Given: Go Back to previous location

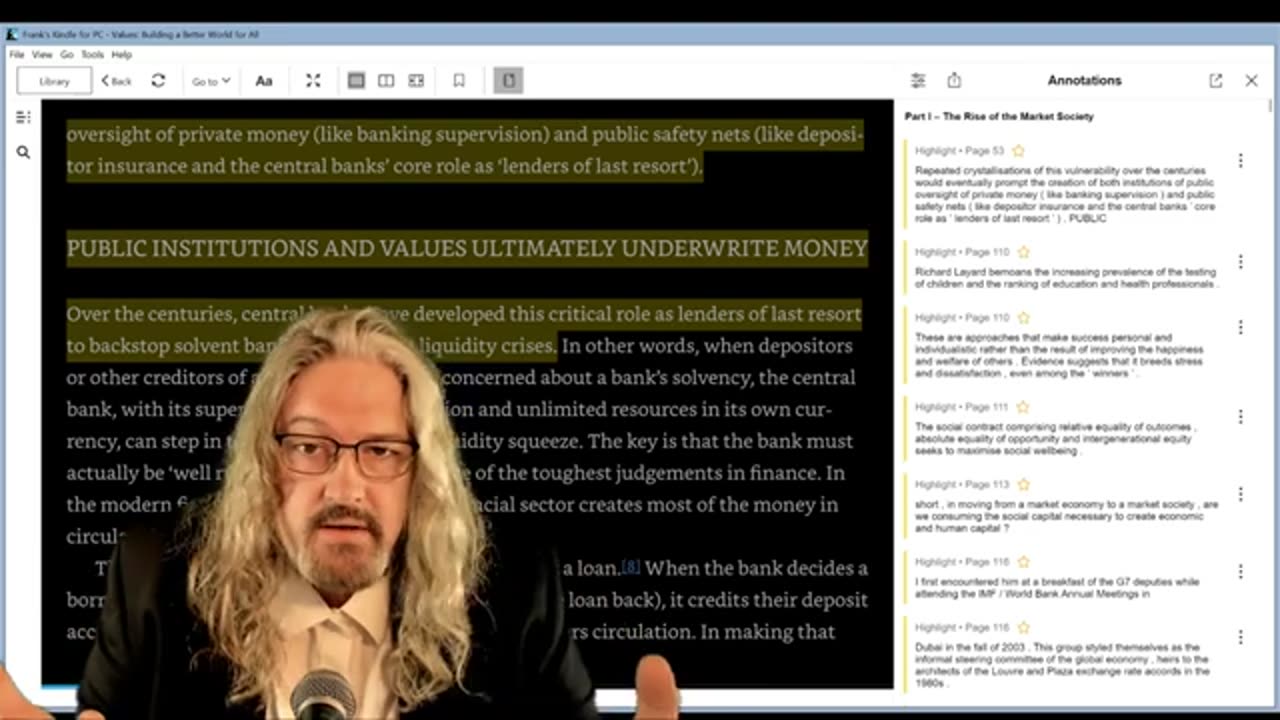Looking at the screenshot, I should tap(116, 81).
